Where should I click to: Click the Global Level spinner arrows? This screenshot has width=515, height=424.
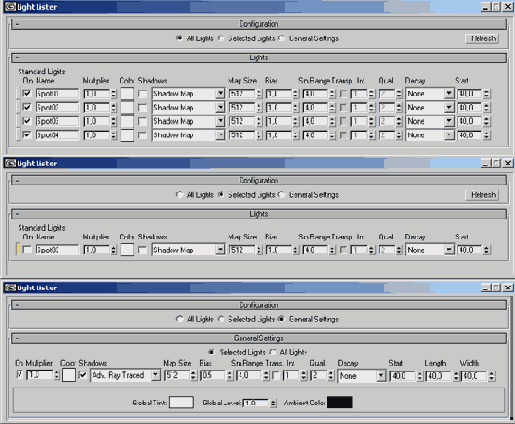point(273,403)
